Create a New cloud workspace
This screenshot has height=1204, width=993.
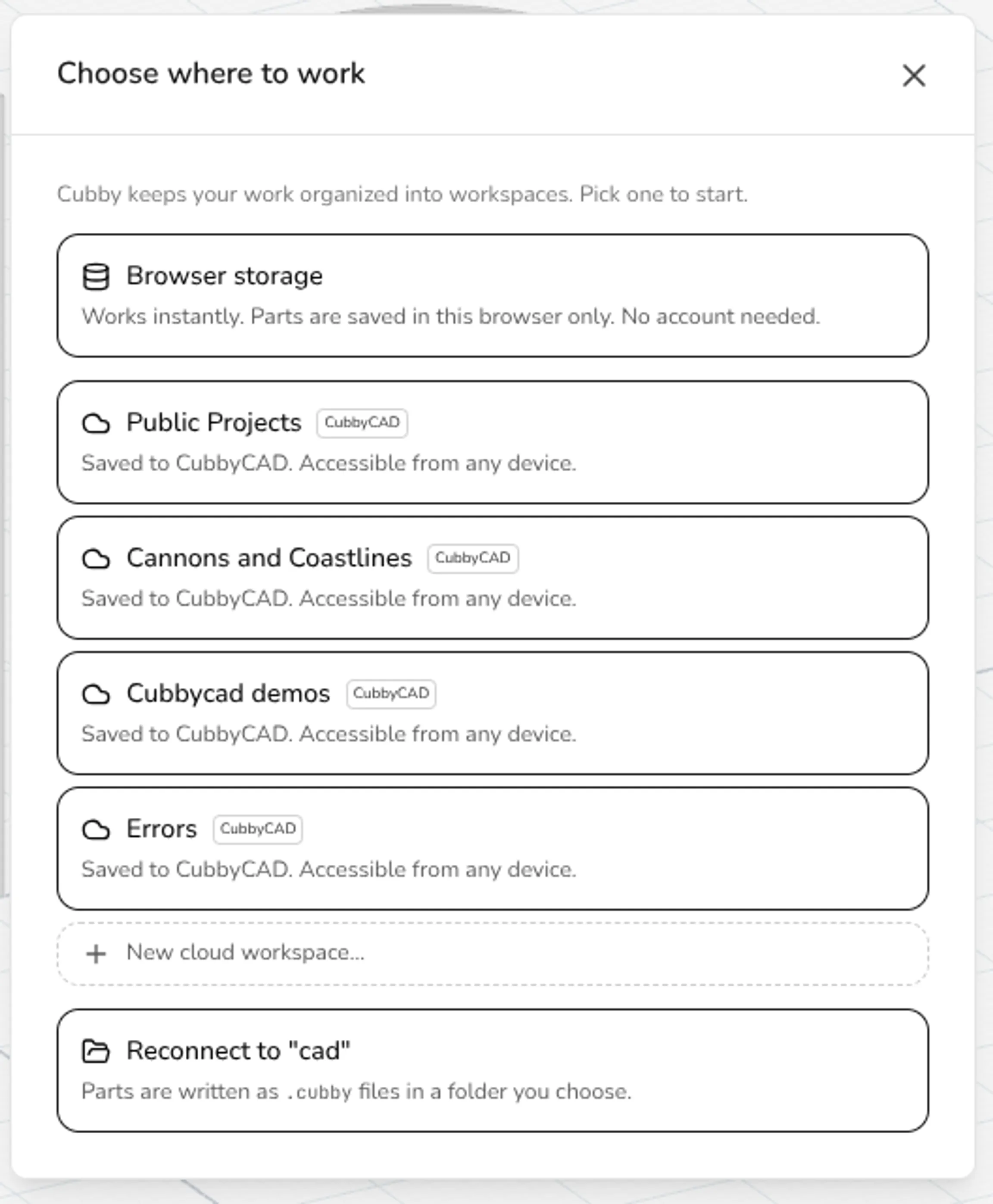pyautogui.click(x=493, y=954)
